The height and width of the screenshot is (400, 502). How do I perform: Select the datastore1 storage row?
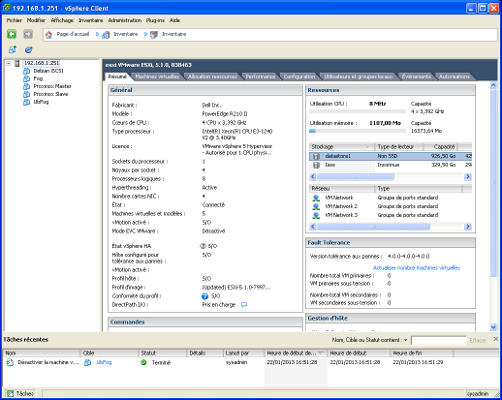390,156
